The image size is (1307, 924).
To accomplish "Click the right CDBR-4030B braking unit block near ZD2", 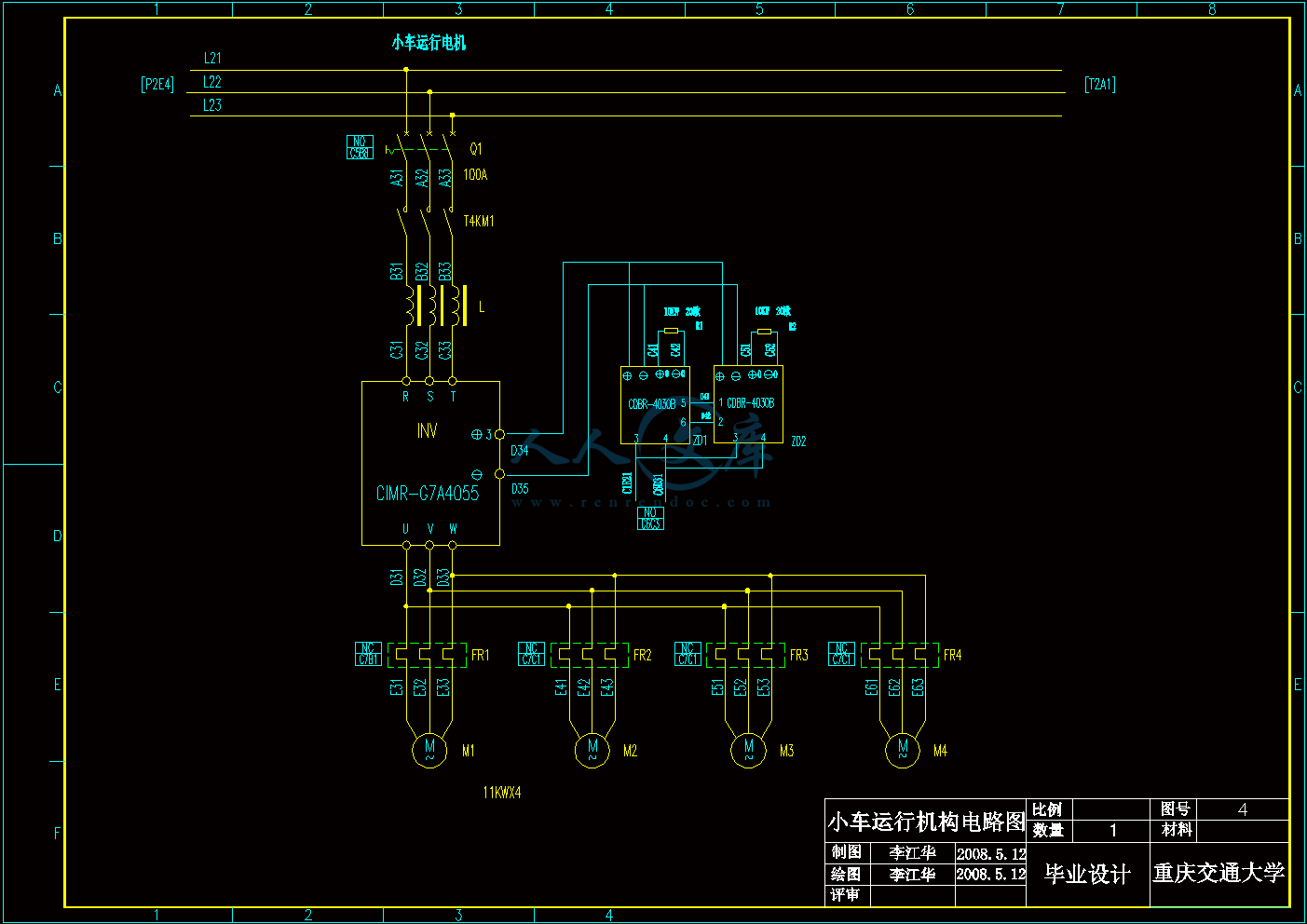I will pos(748,404).
